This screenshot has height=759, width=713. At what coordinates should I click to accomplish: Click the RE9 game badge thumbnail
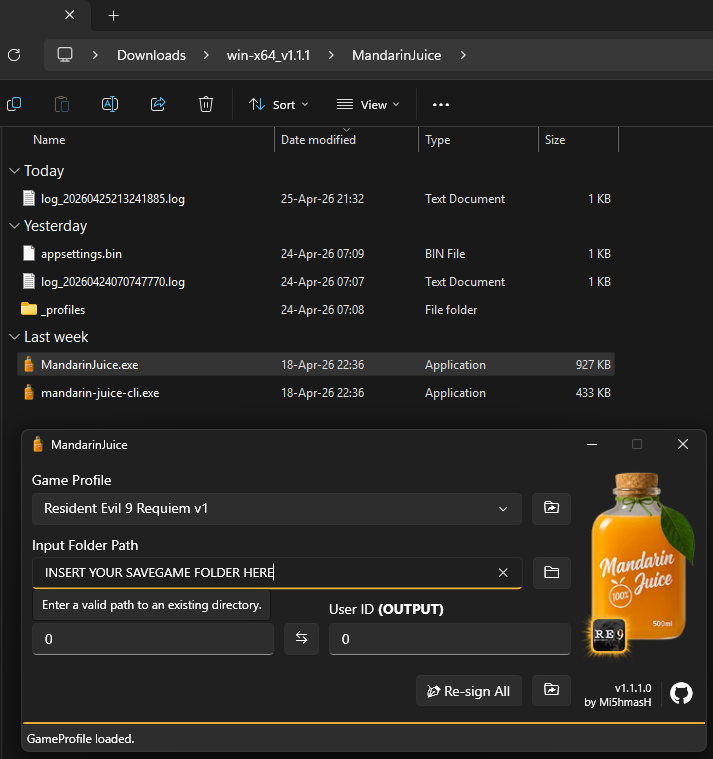[x=609, y=635]
